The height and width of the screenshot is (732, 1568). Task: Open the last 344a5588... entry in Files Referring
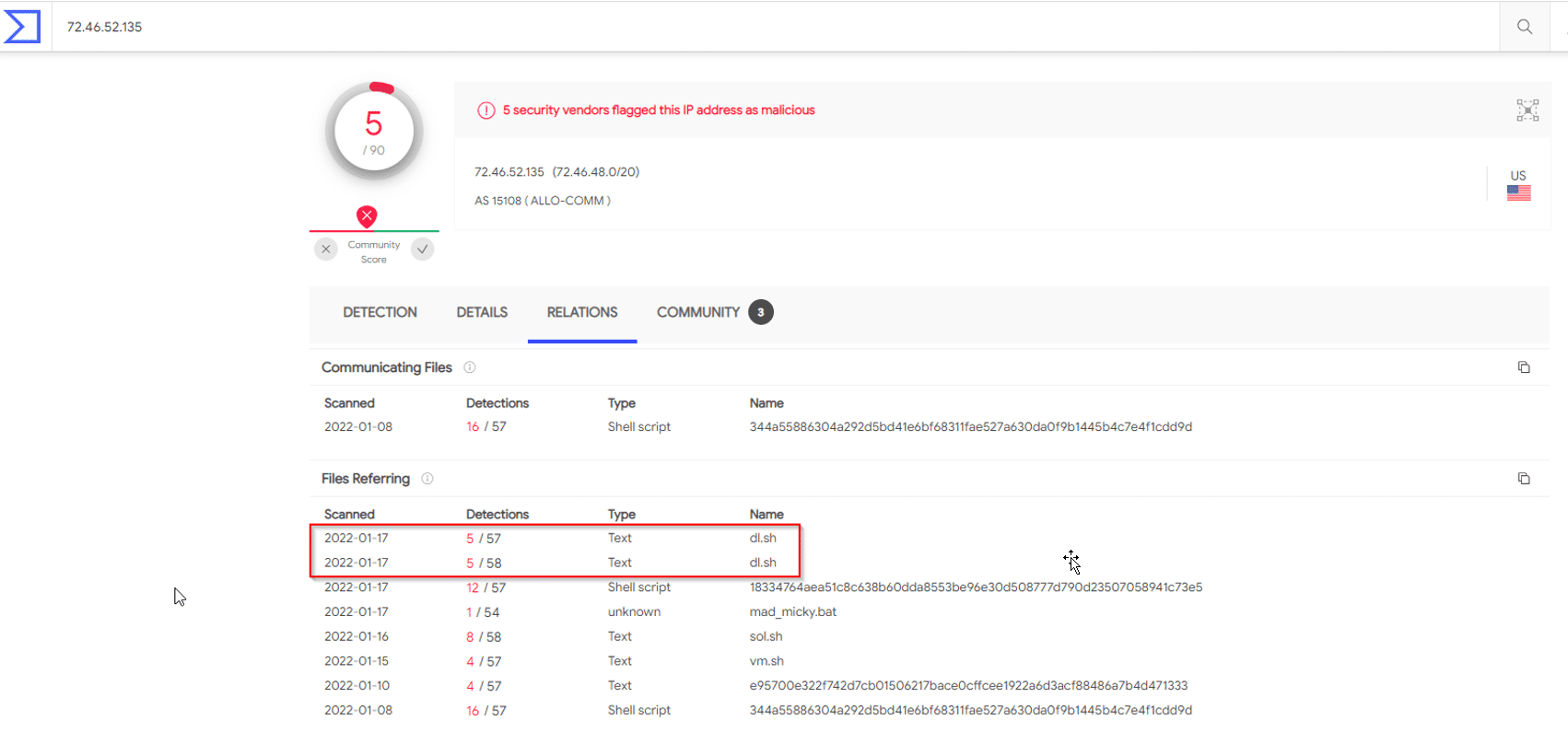pyautogui.click(x=971, y=711)
